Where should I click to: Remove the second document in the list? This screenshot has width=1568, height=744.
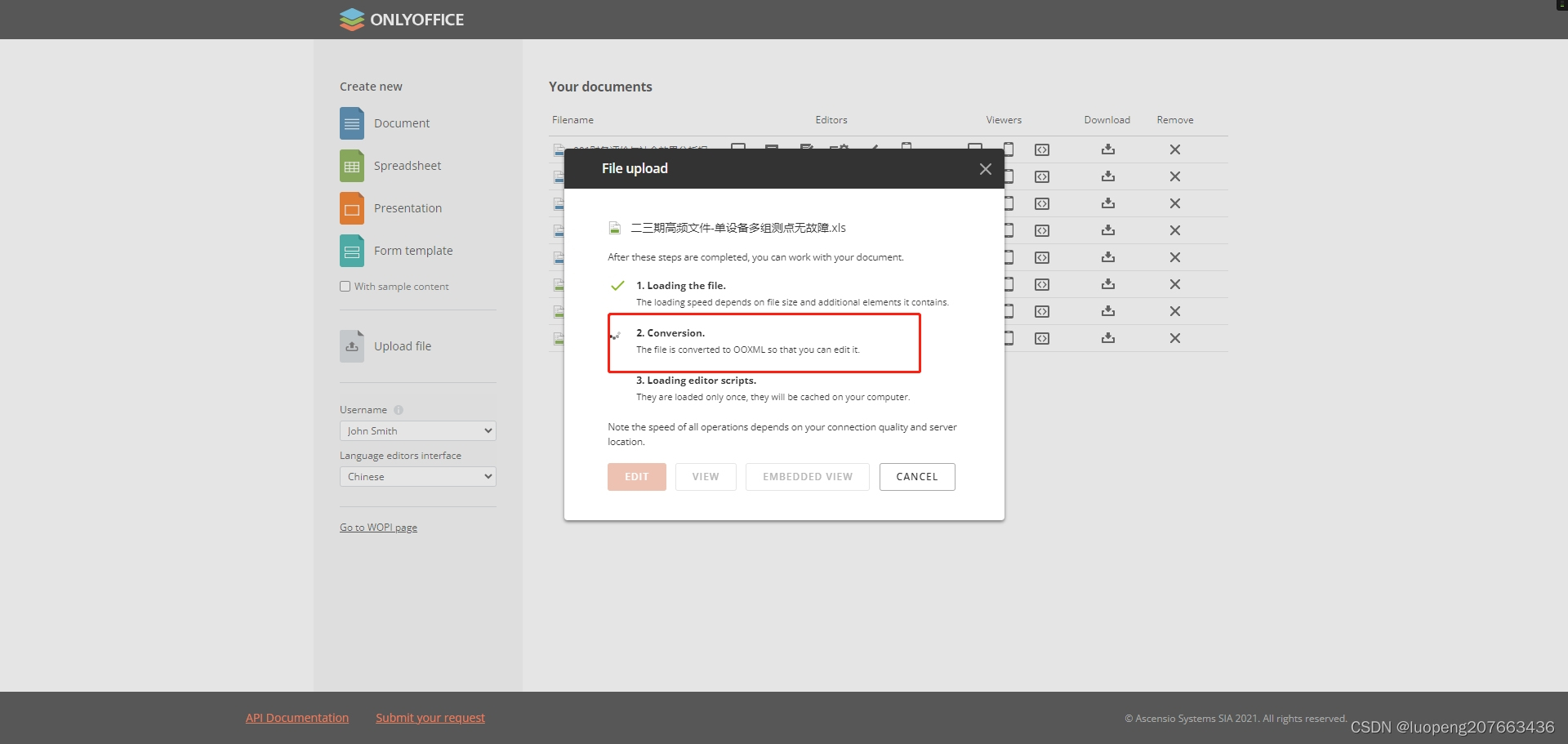pos(1175,176)
